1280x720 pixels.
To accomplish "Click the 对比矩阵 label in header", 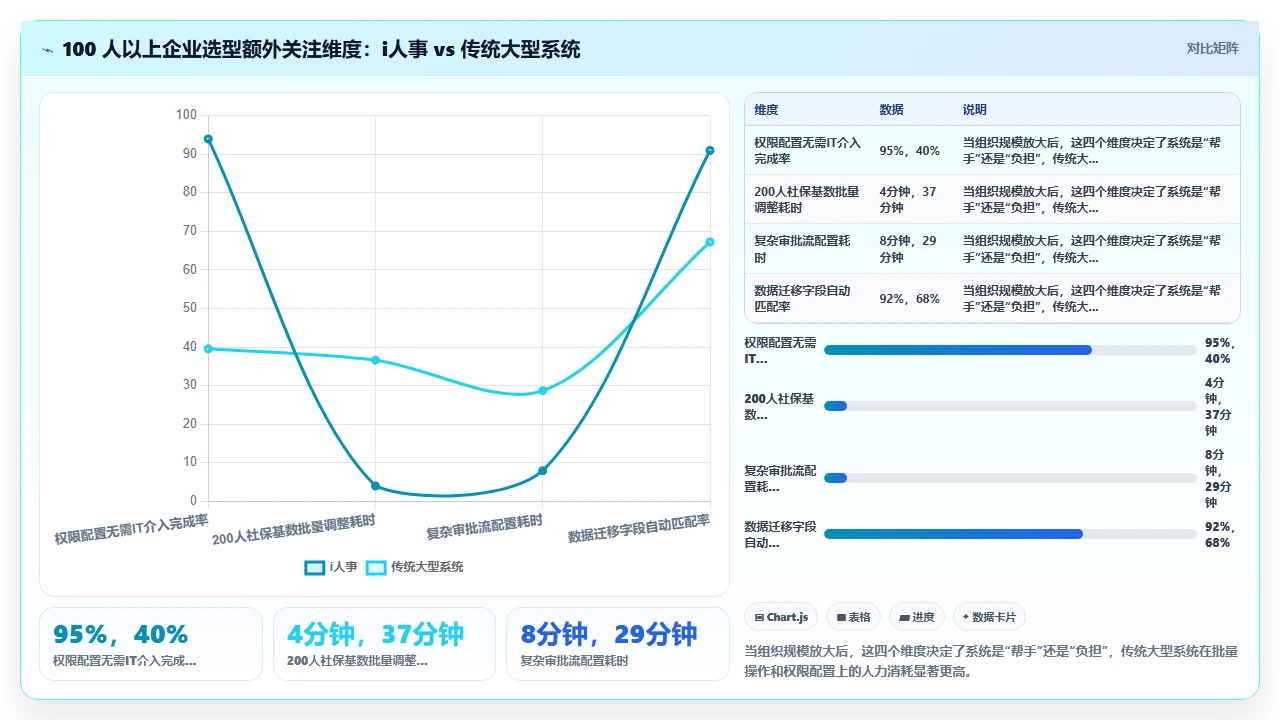I will 1213,48.
